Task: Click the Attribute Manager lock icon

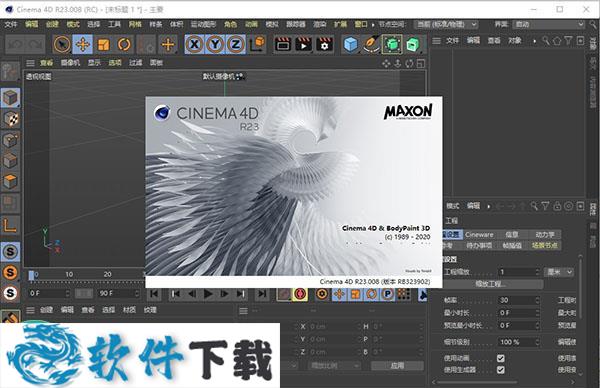Action: 557,207
